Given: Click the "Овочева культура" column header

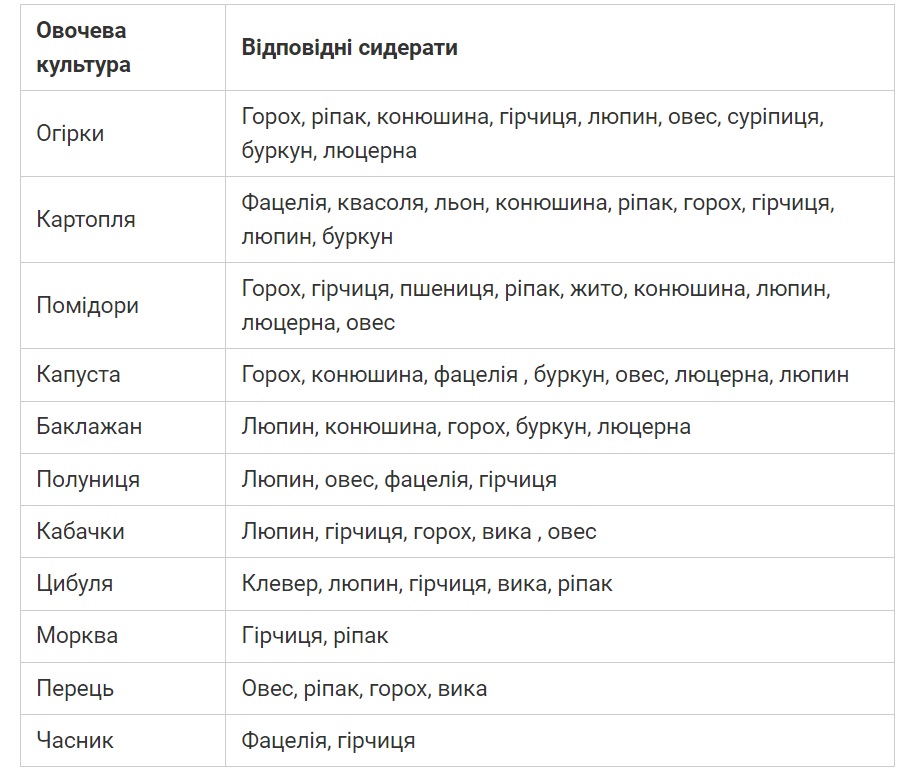Looking at the screenshot, I should point(83,47).
